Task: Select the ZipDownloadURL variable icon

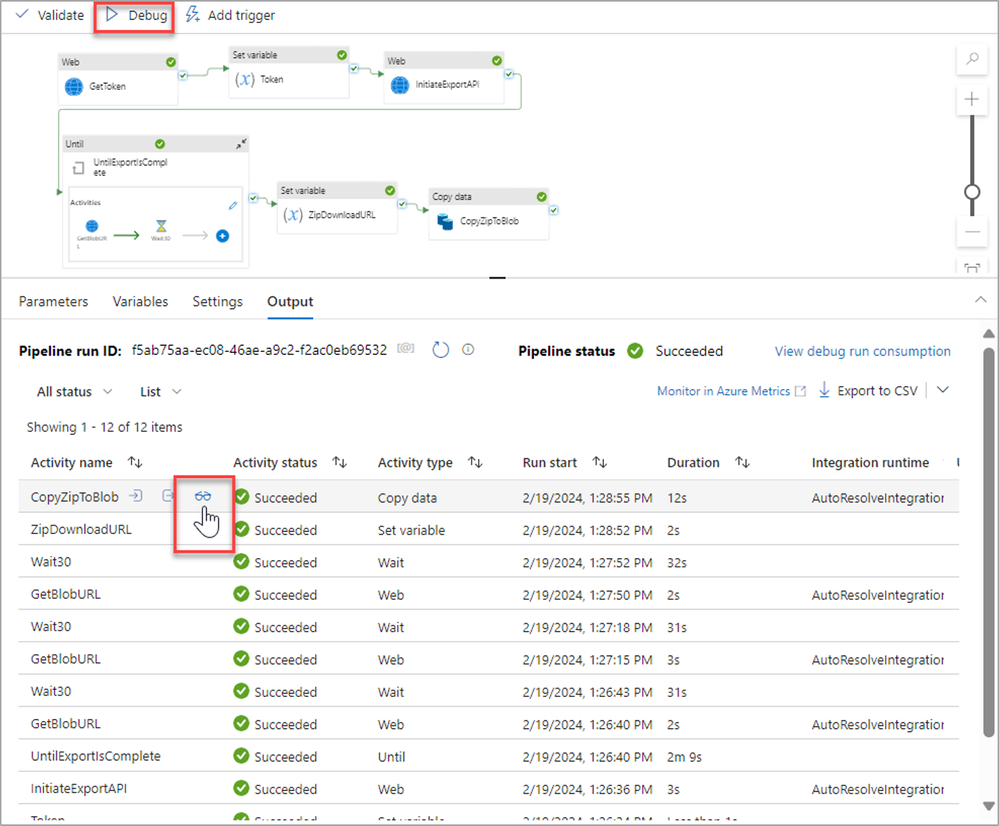Action: 293,215
